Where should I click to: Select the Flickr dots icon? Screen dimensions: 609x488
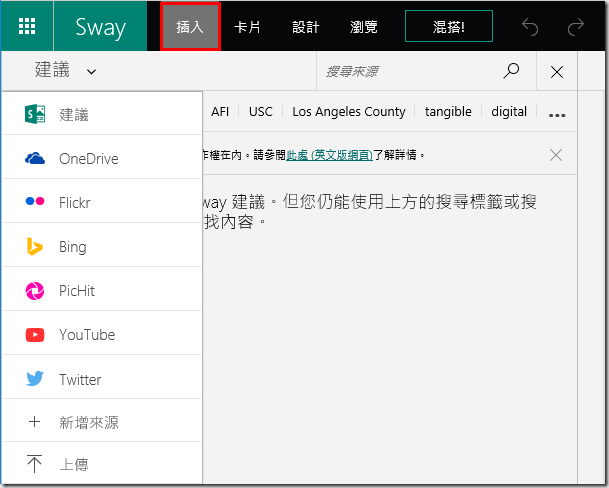(35, 201)
